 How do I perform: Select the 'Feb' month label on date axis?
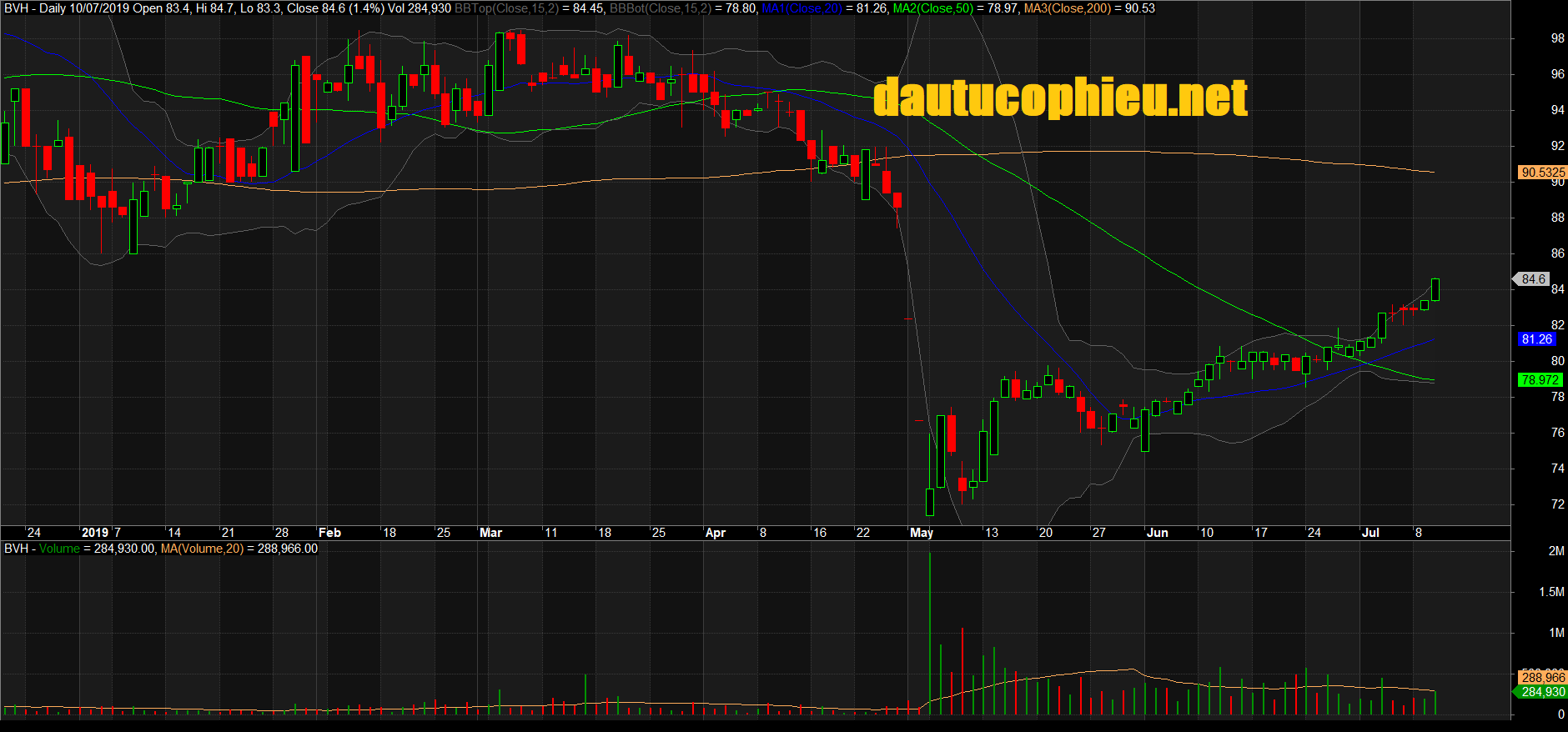(x=330, y=533)
